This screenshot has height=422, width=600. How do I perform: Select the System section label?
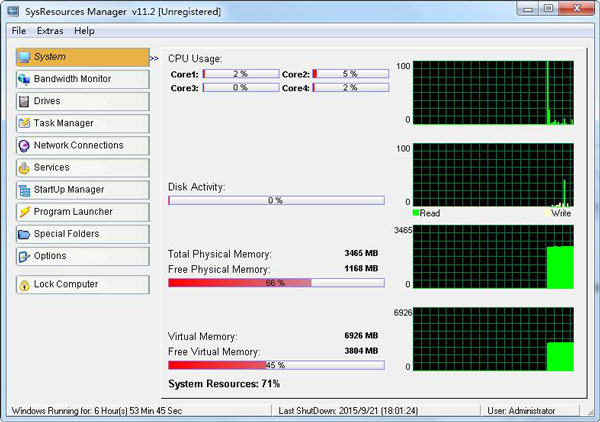(50, 57)
